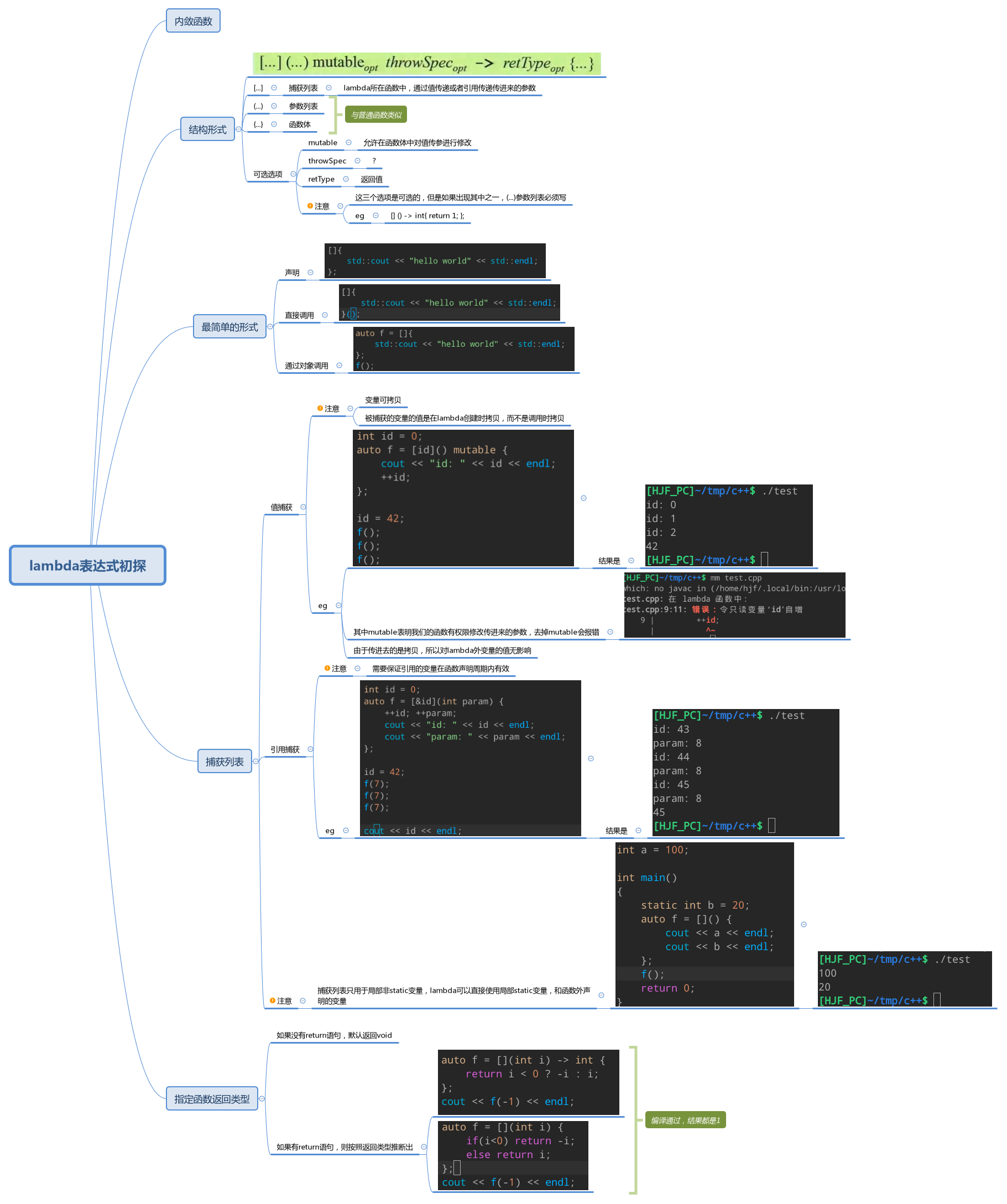1007x1204 pixels.
Task: Collapse the 引用捕获 subtopic
Action: coord(311,749)
